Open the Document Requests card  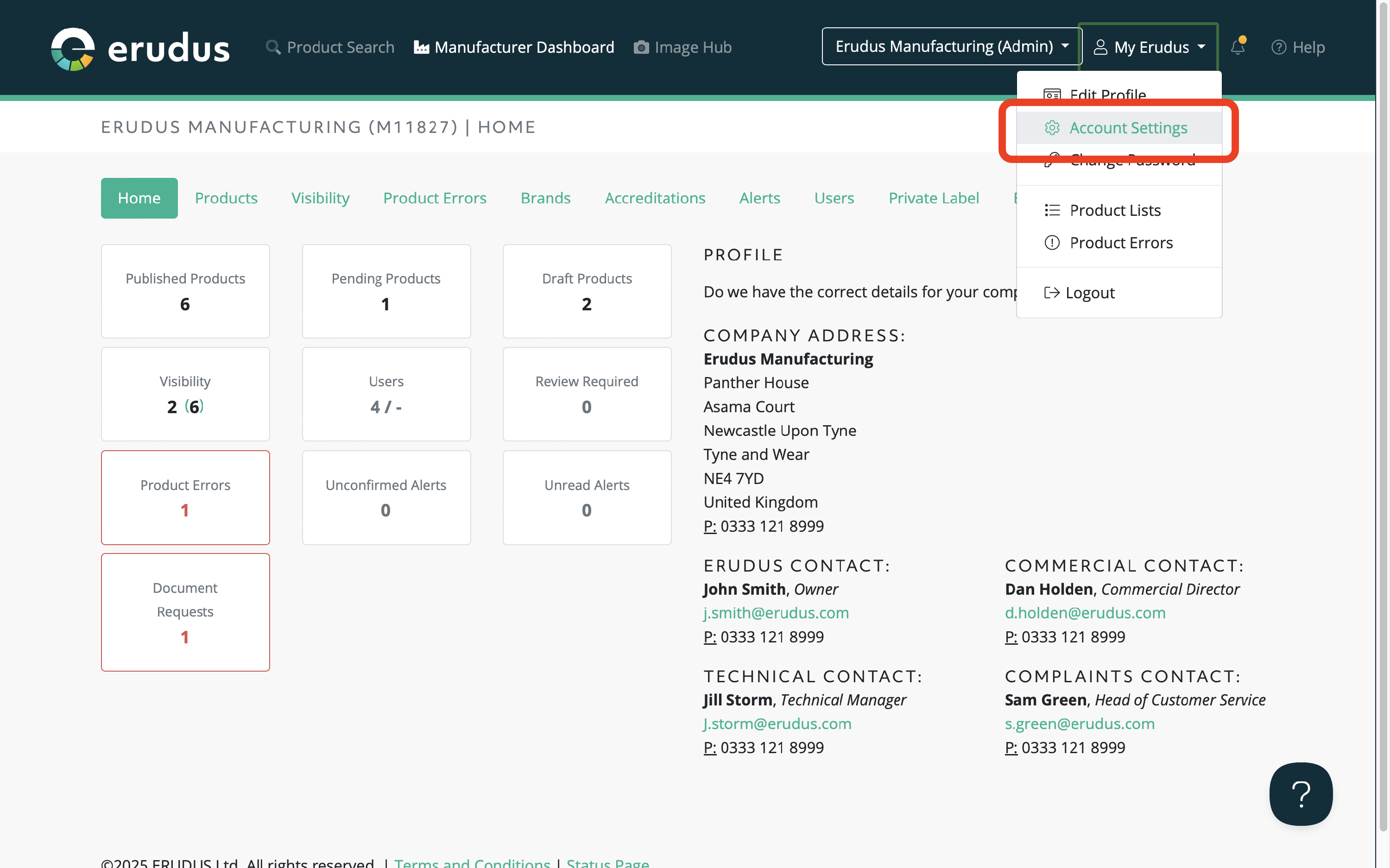pyautogui.click(x=185, y=612)
